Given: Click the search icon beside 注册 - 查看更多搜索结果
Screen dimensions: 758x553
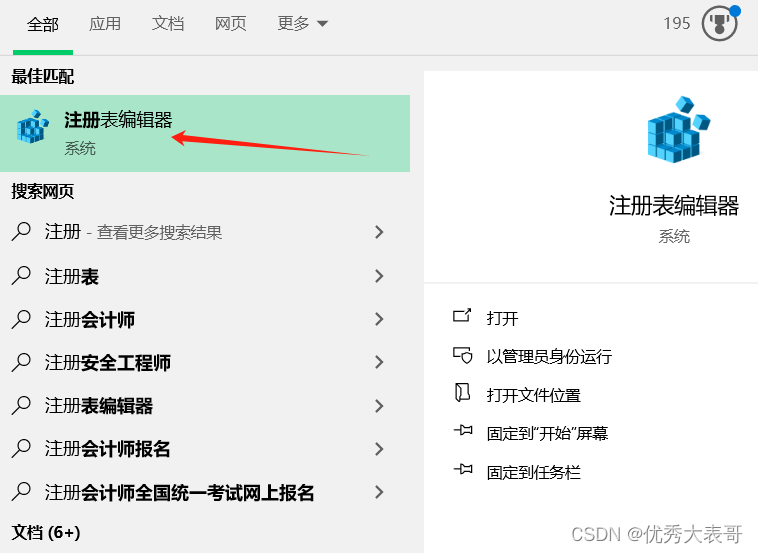Looking at the screenshot, I should [21, 232].
